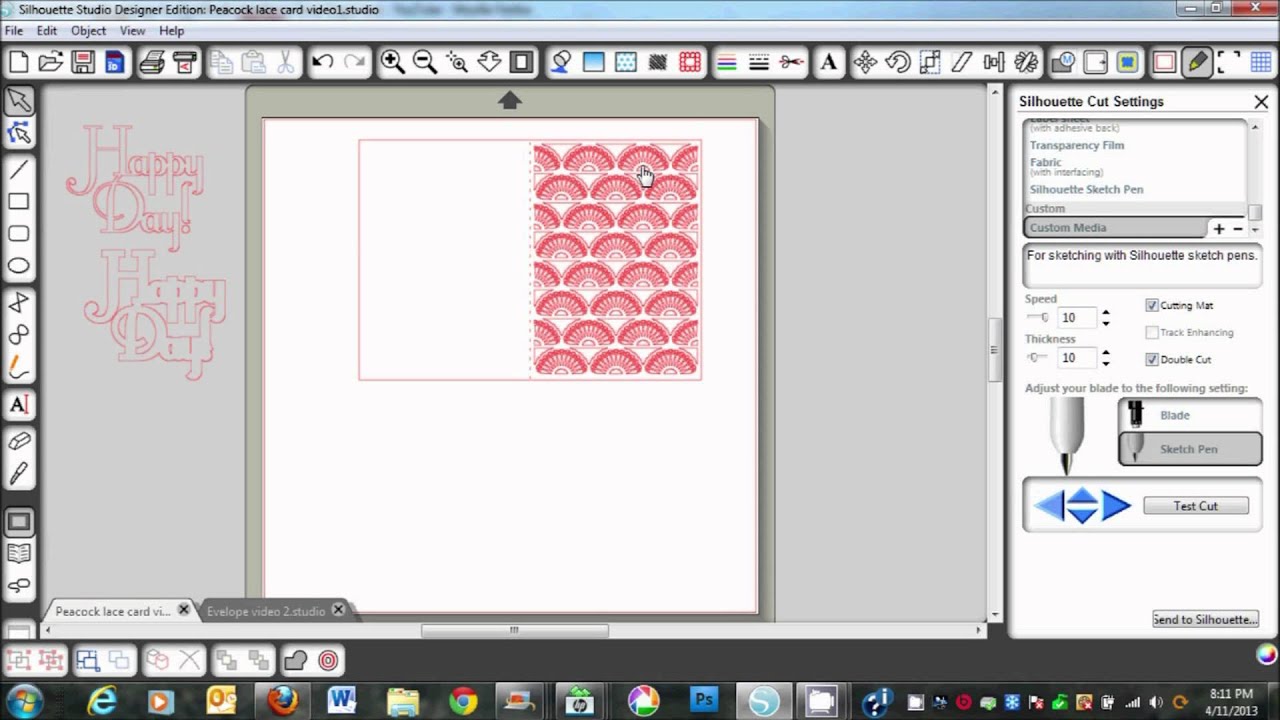
Task: Switch to the Evelope video 2.studio tab
Action: (266, 611)
